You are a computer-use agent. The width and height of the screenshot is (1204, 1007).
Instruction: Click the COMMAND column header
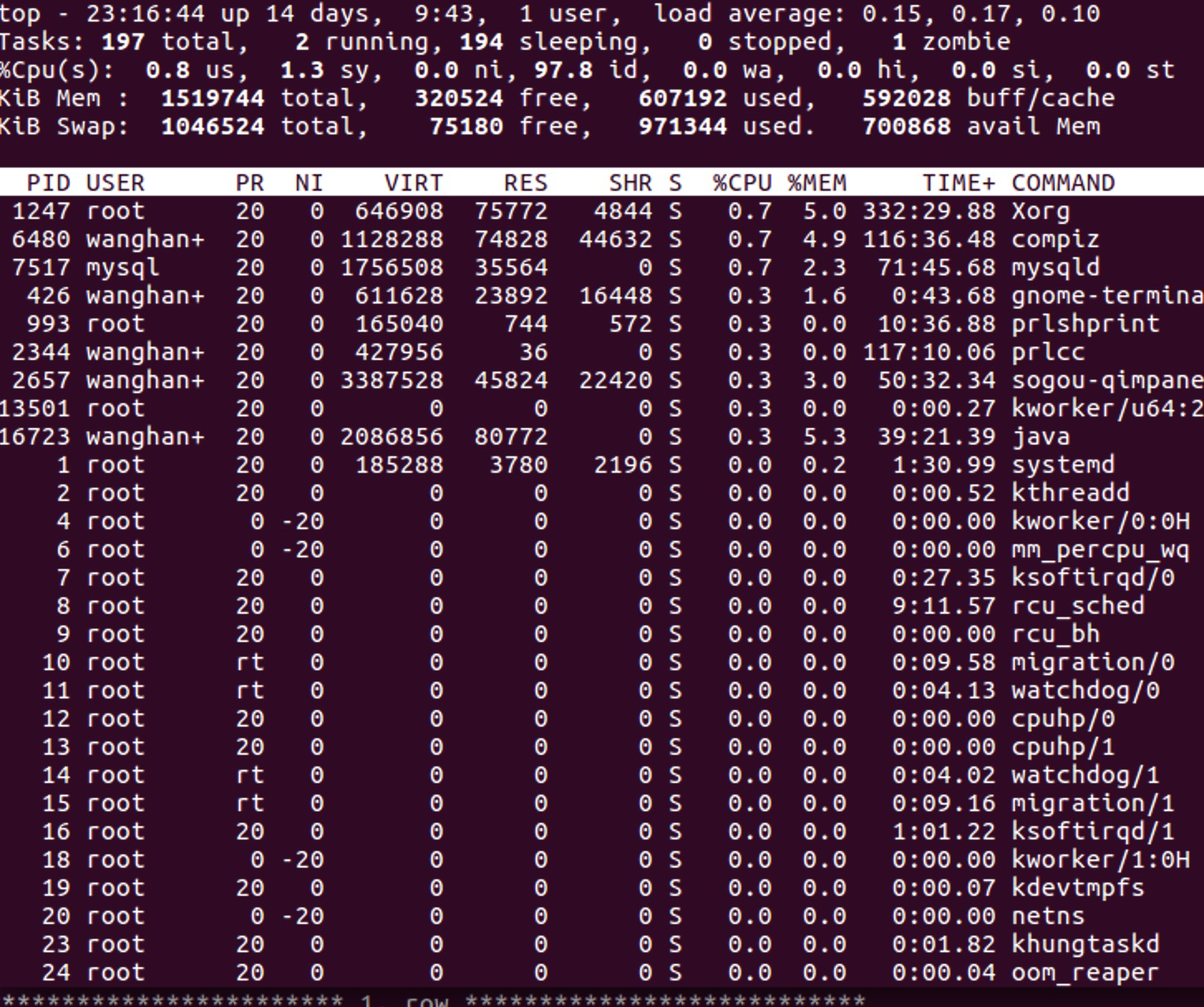1063,182
